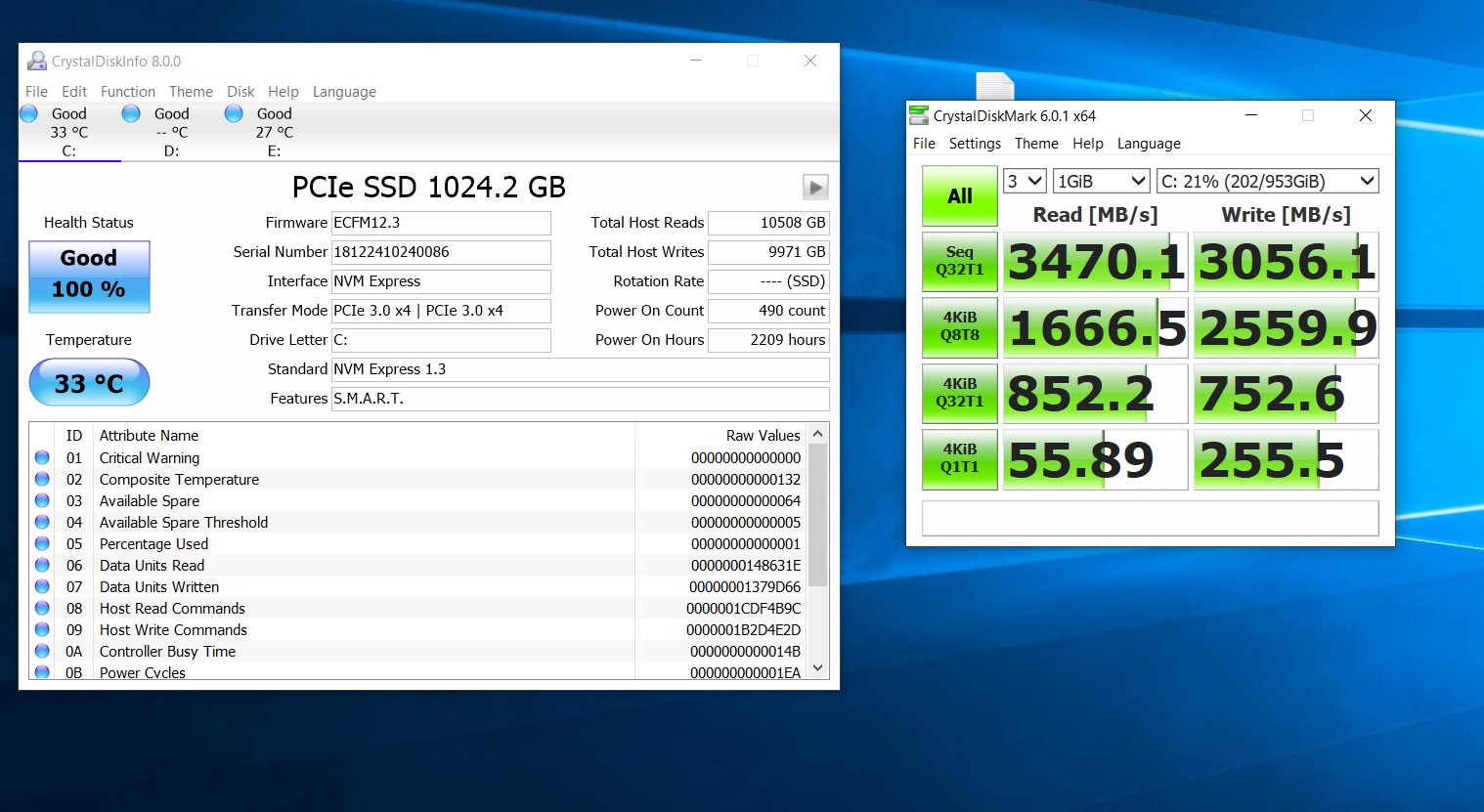Run the 4KiB Q8T8 benchmark
1484x812 pixels.
[x=959, y=327]
